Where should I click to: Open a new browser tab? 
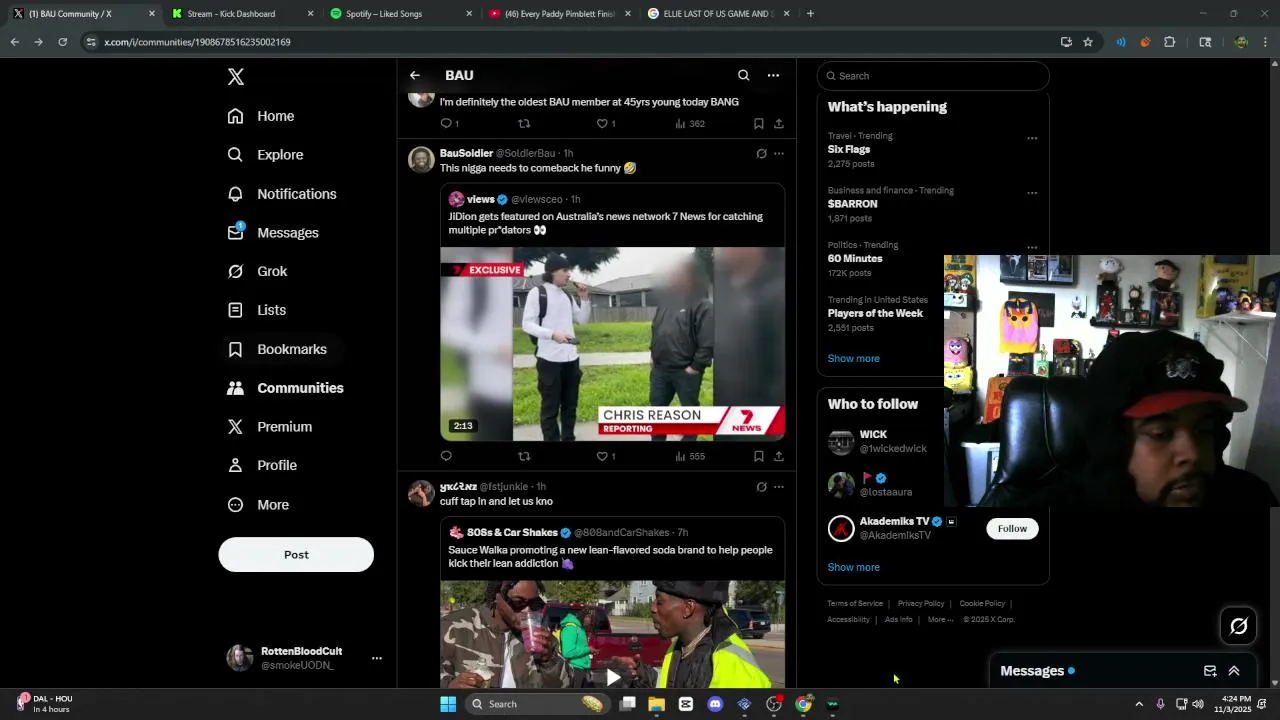[810, 14]
